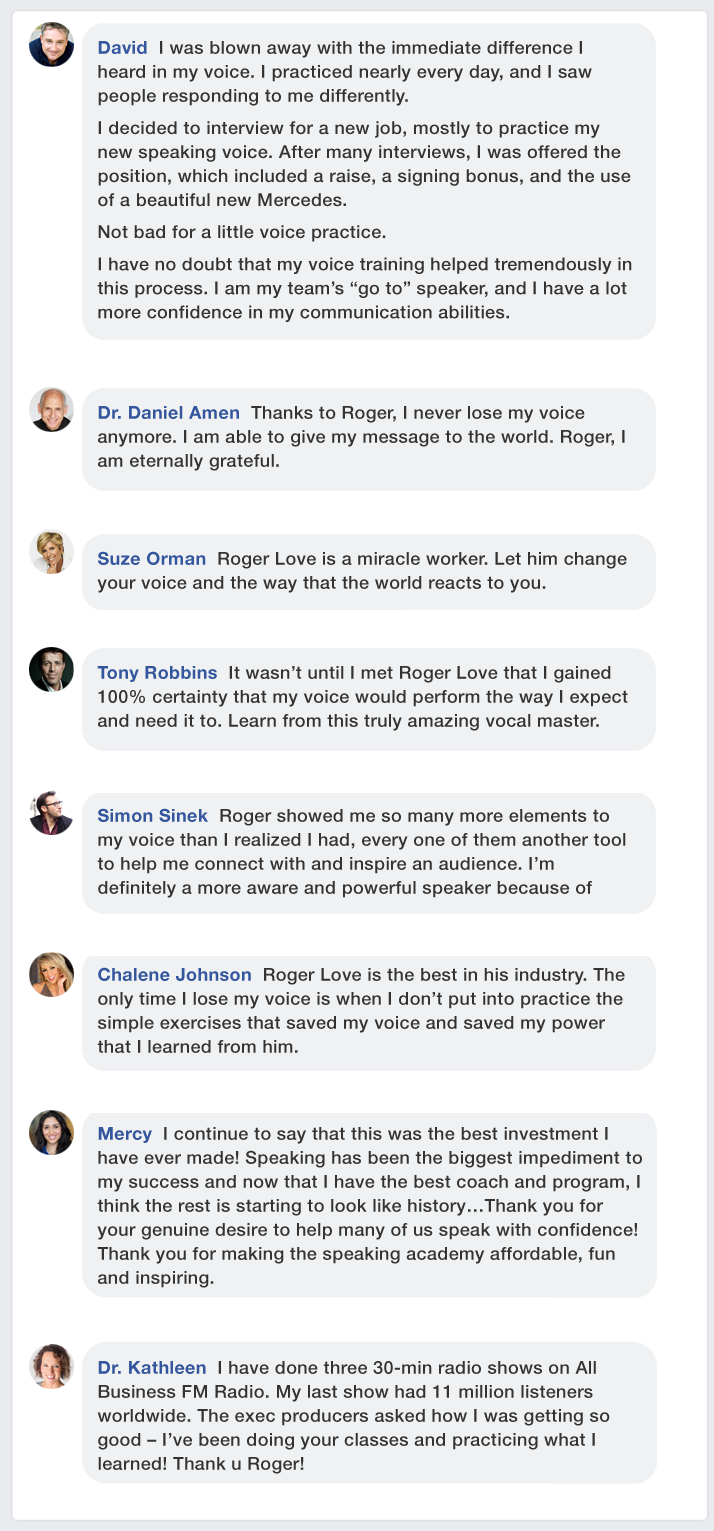Open Dr. Daniel Amen's profile picture
The image size is (714, 1531).
(x=51, y=410)
